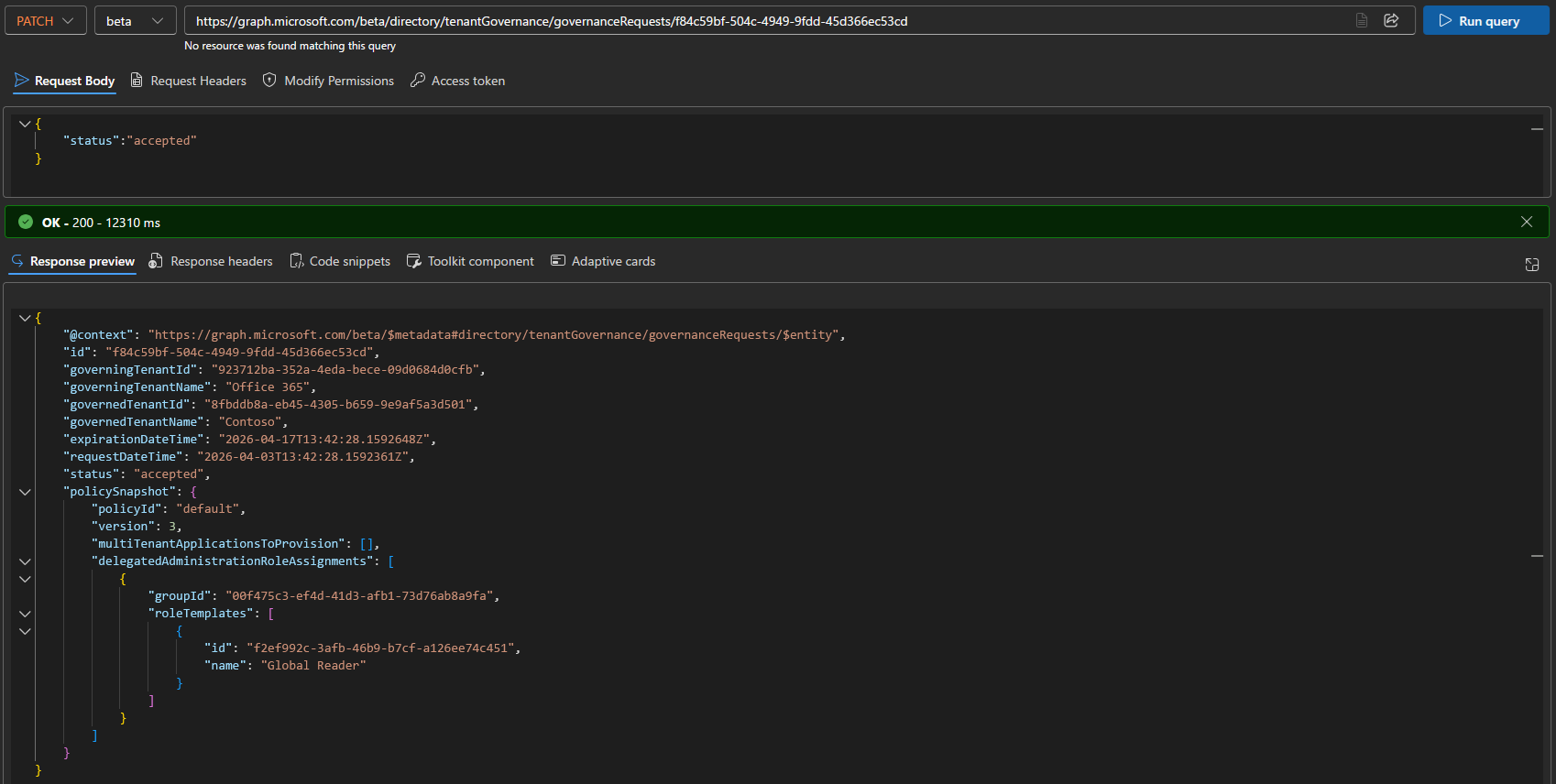
Task: Collapse the policySnapshot JSON node
Action: click(x=25, y=492)
